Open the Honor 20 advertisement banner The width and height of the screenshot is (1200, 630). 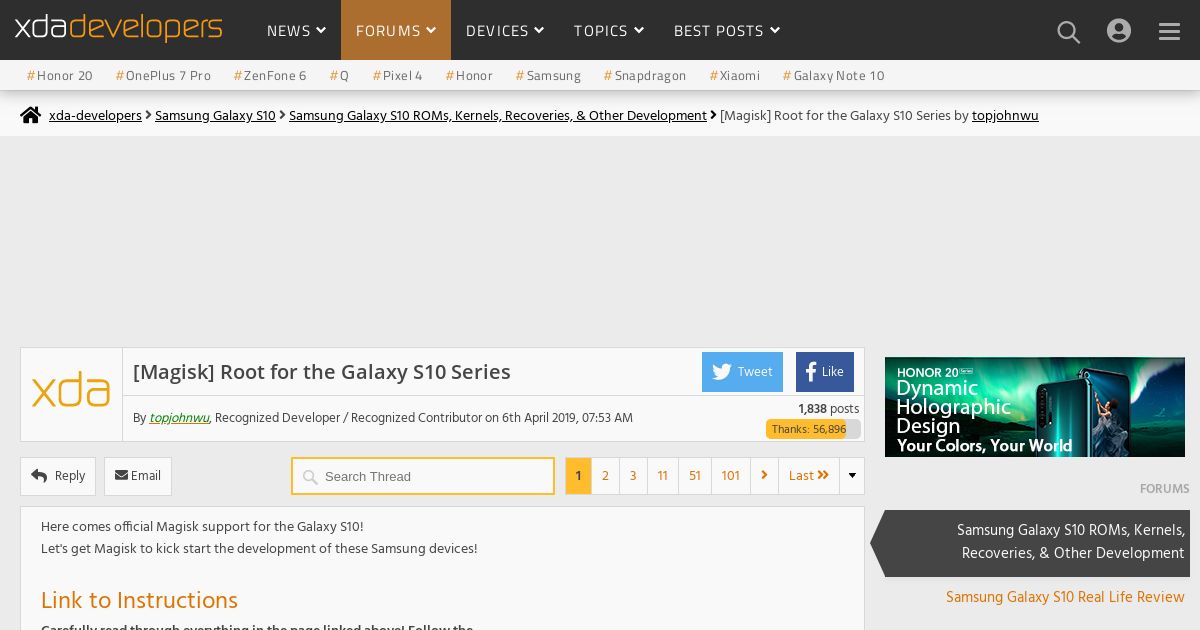coord(1035,407)
